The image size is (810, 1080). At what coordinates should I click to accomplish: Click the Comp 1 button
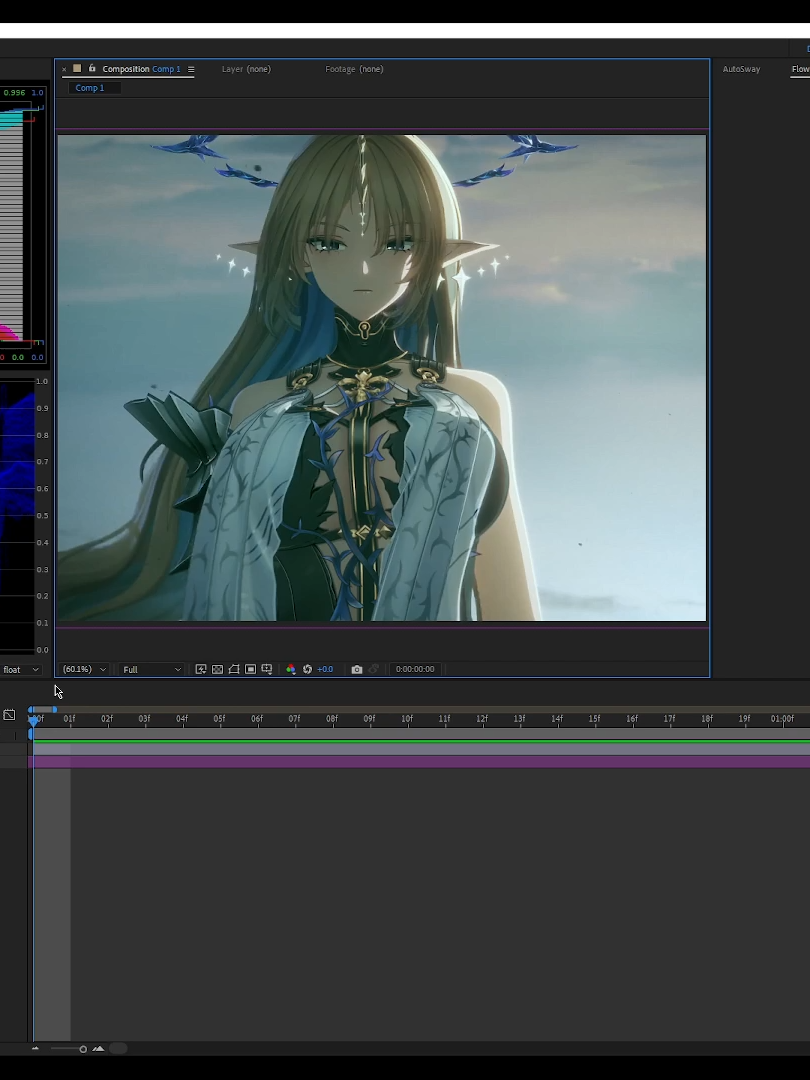[x=89, y=87]
